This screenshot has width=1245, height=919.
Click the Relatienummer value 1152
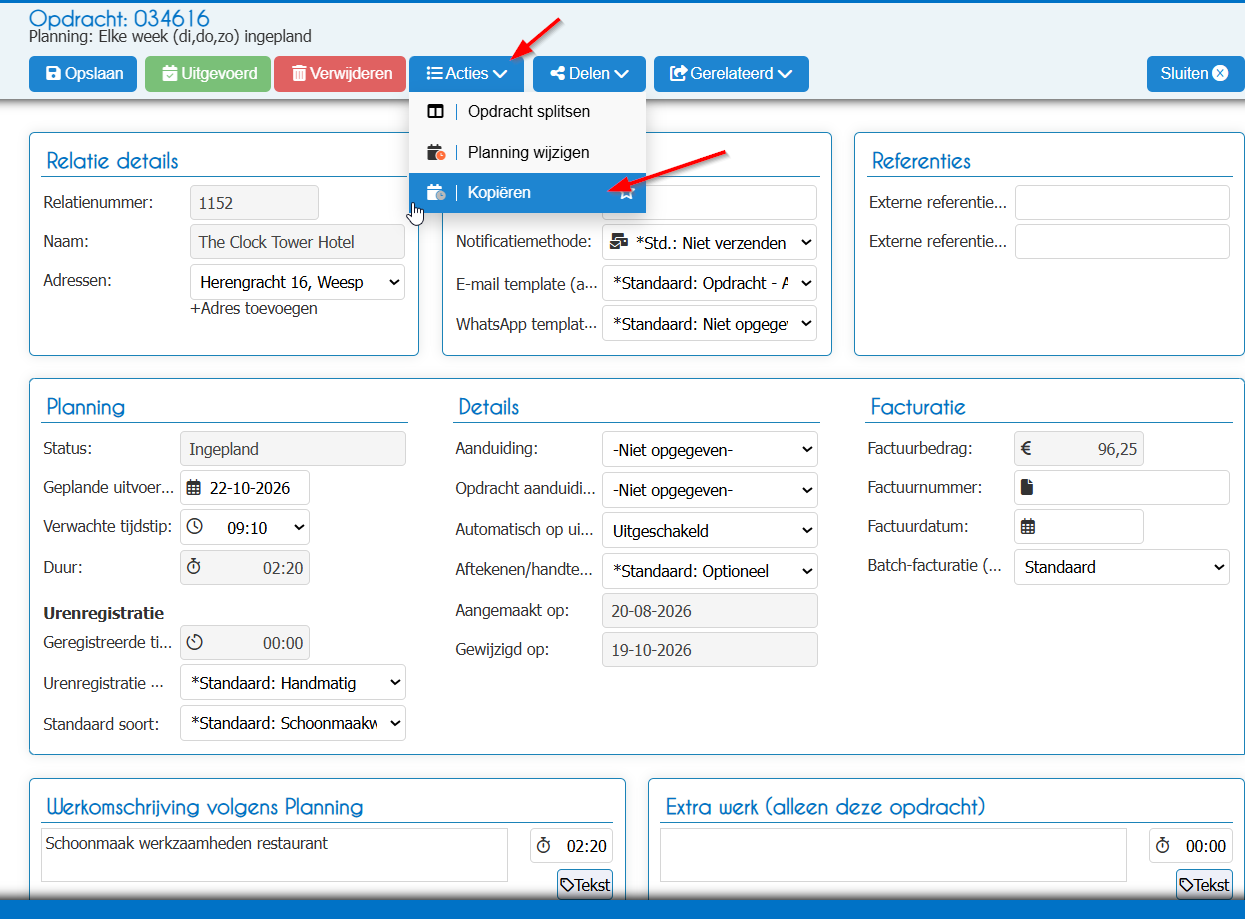pos(254,203)
